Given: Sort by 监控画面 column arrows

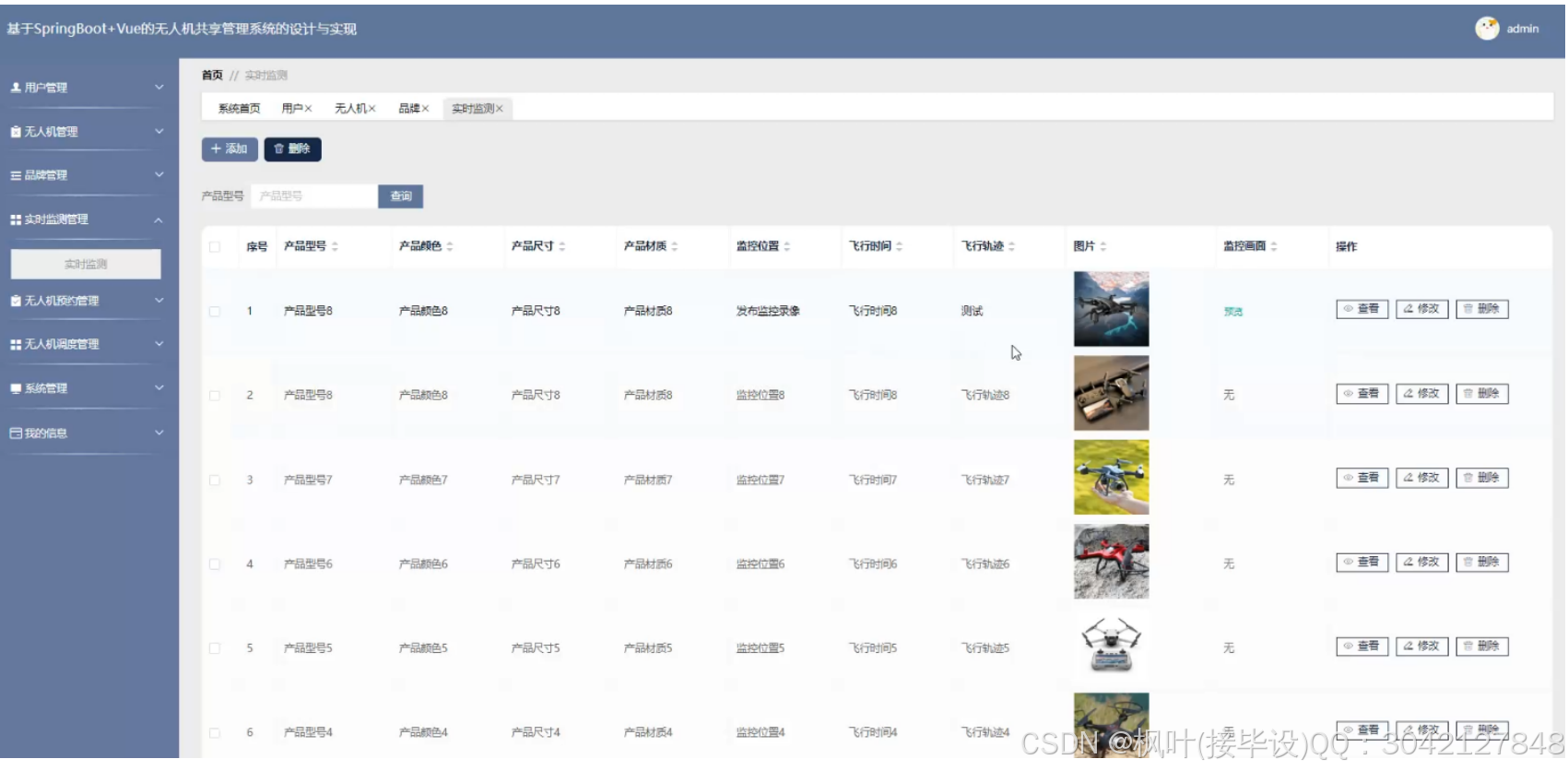Looking at the screenshot, I should (x=1274, y=246).
